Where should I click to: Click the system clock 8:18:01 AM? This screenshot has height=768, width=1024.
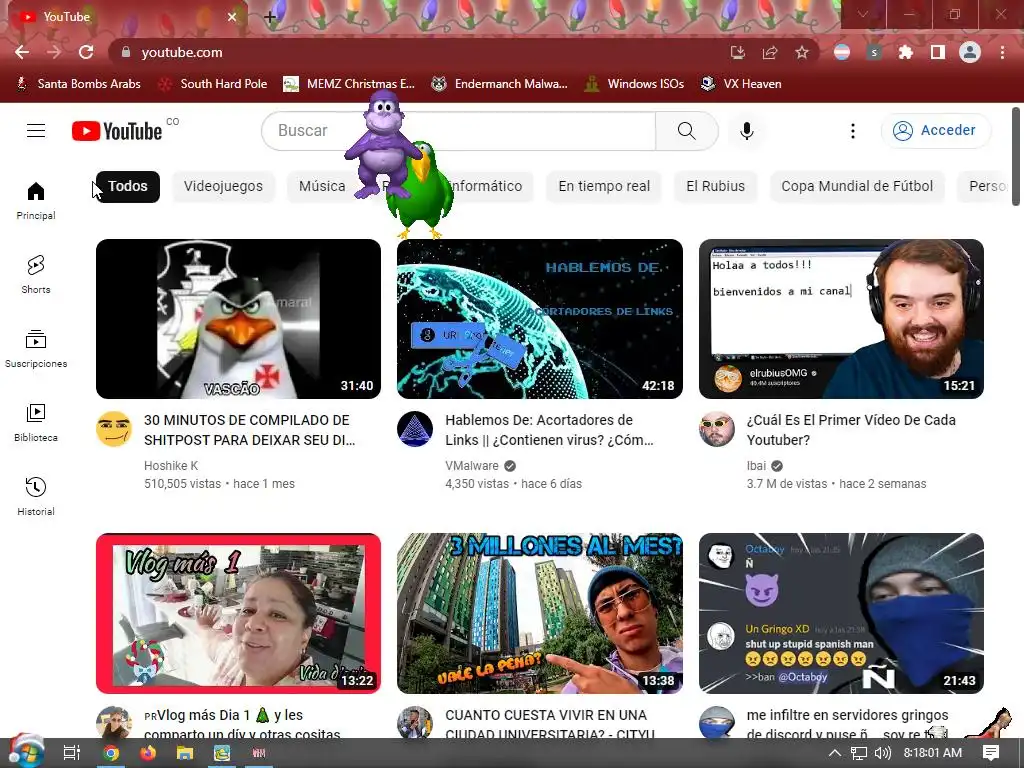click(933, 753)
